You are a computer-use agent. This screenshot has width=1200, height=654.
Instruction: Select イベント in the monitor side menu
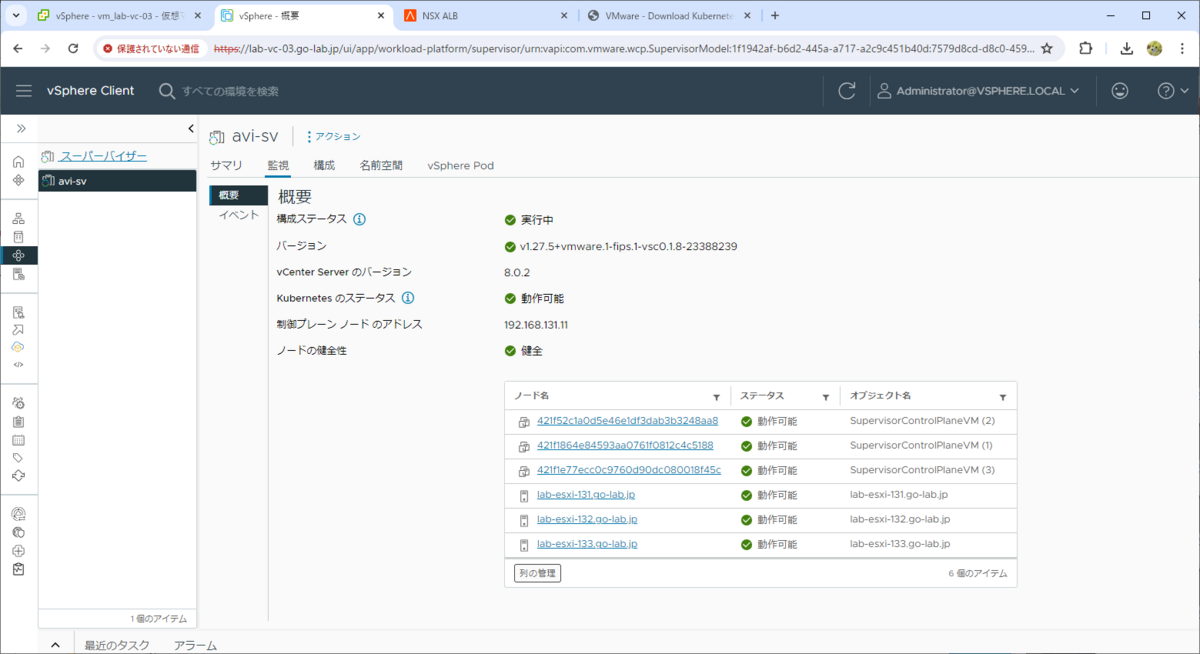click(x=238, y=215)
